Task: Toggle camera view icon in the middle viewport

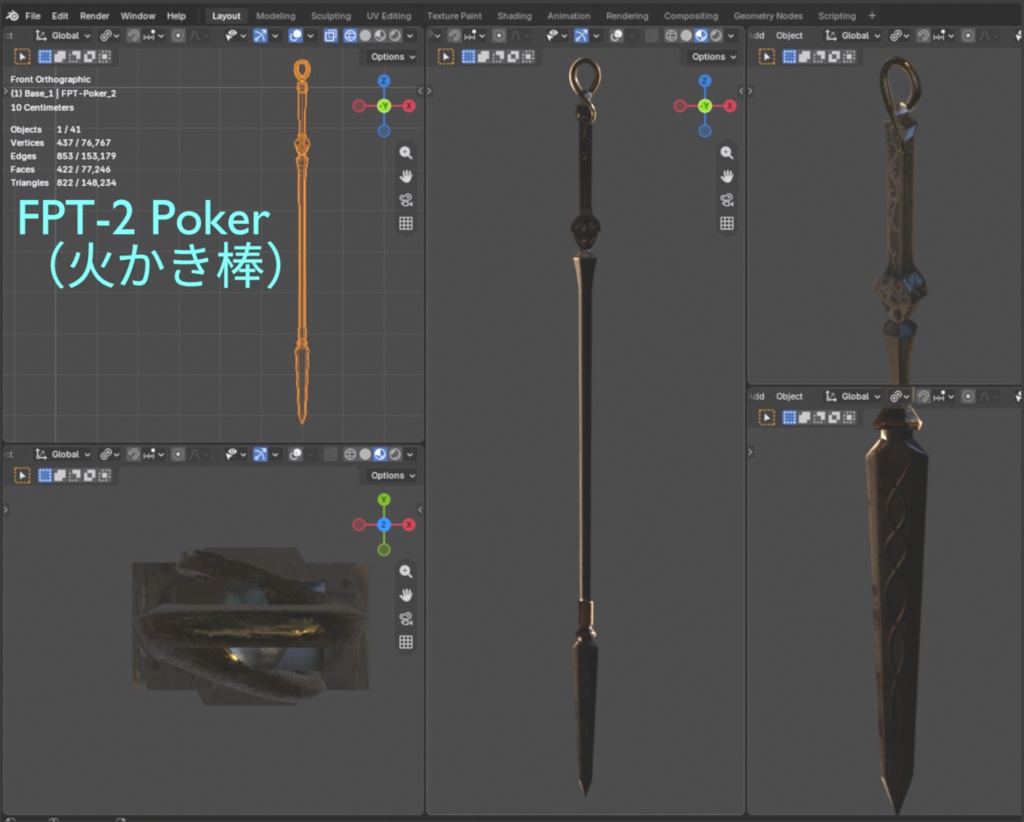Action: tap(727, 200)
